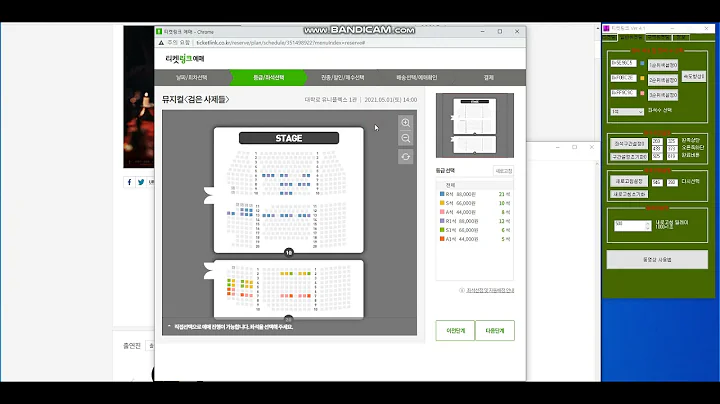This screenshot has height=404, width=720.
Task: Click the seat range field showing 325
Action: (672, 141)
